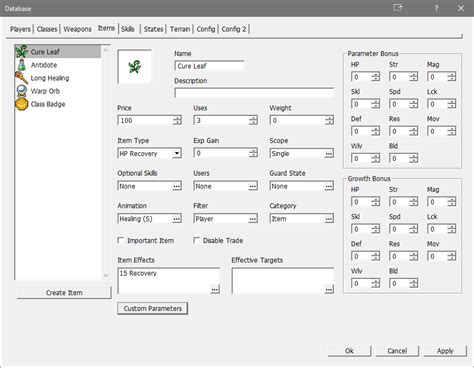474x368 pixels.
Task: Click item list scroll up arrow
Action: tap(106, 50)
